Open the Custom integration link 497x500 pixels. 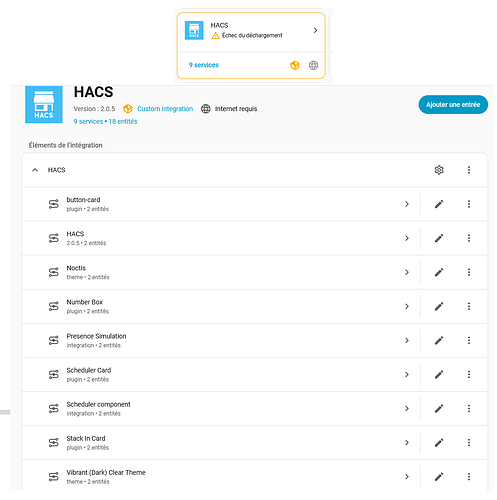tap(165, 109)
